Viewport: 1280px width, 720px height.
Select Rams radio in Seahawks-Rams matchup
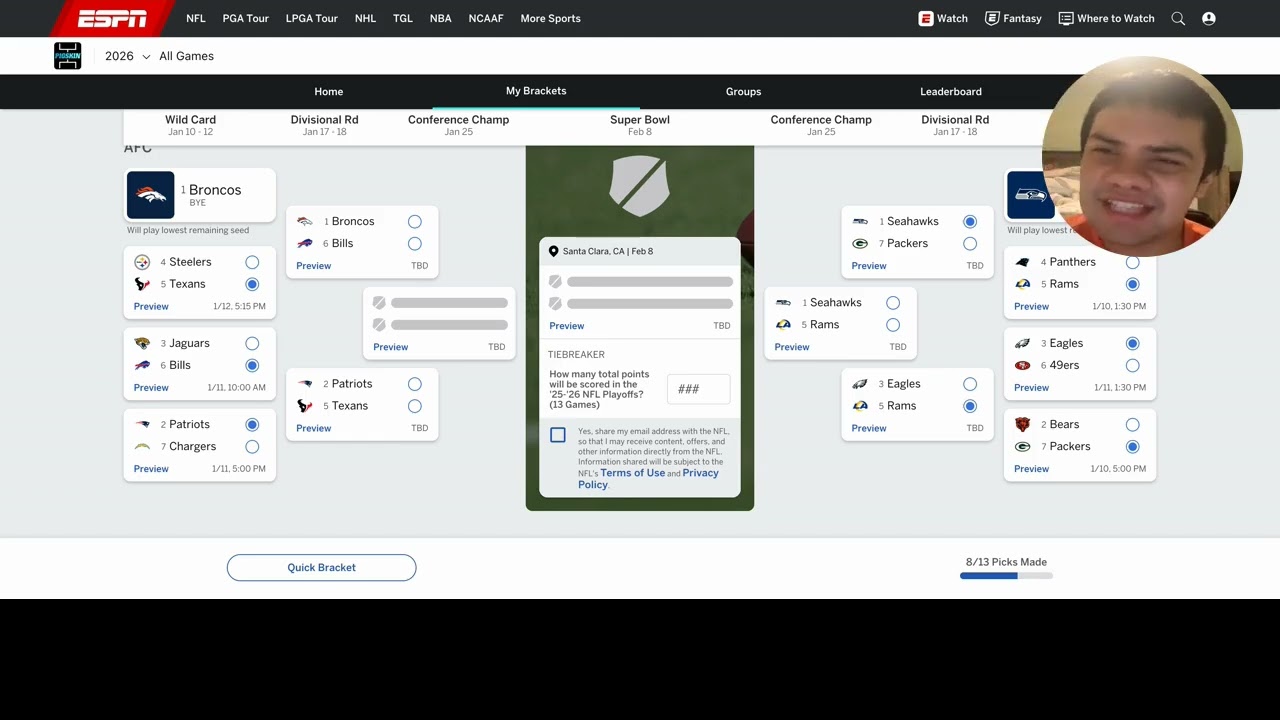click(893, 324)
